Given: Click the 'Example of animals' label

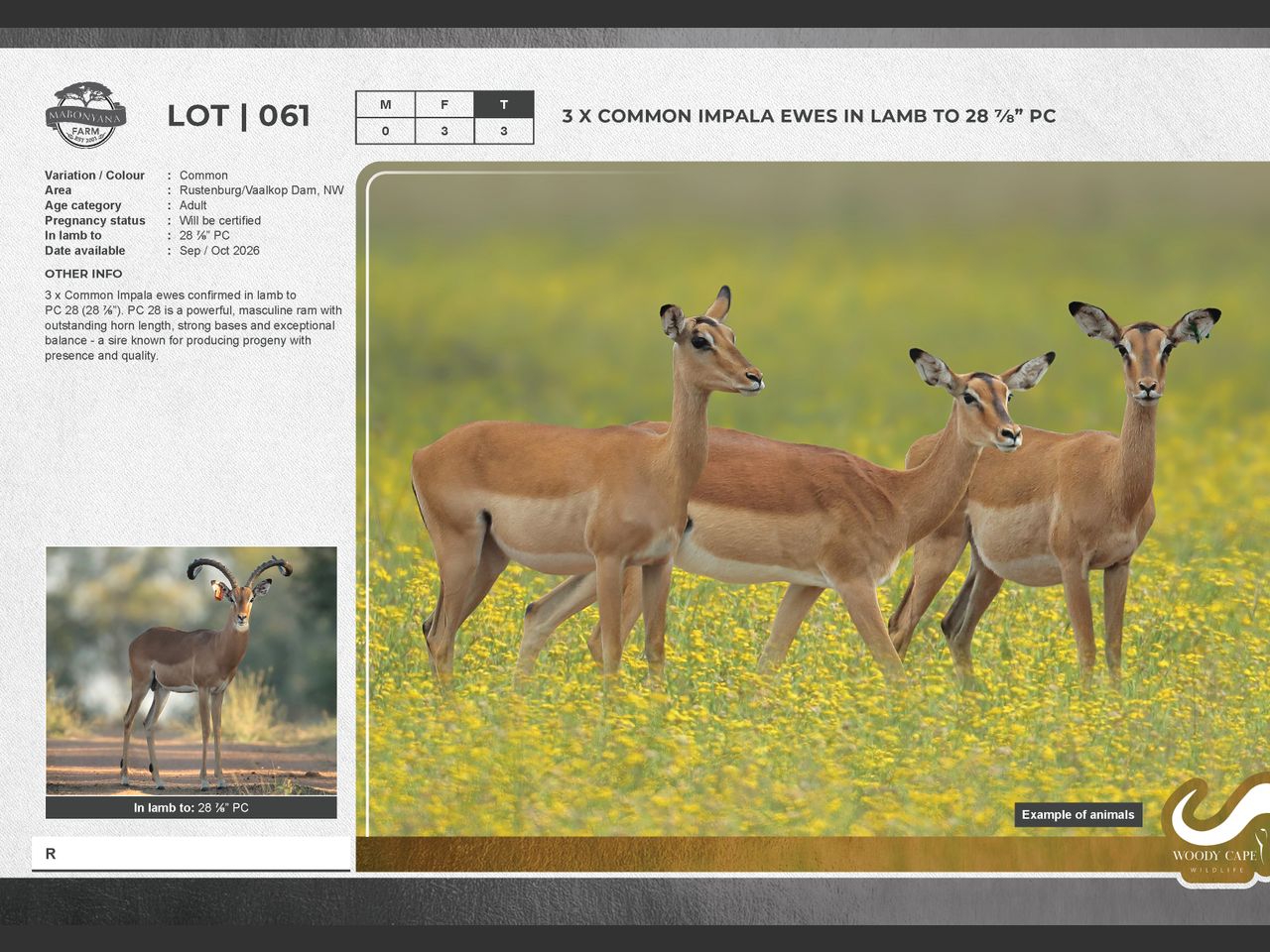Looking at the screenshot, I should tap(1078, 815).
